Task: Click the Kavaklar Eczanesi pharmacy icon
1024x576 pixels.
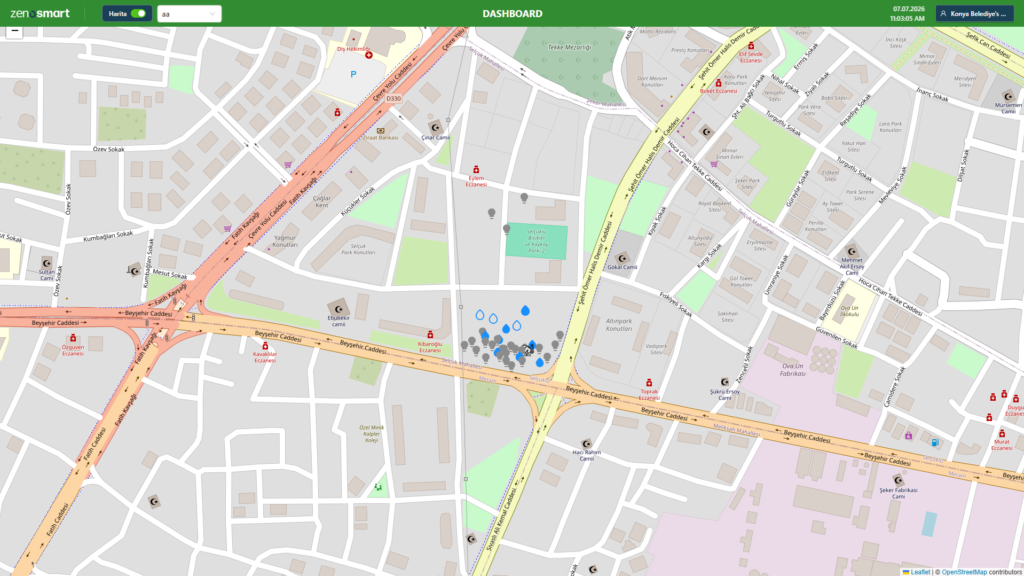Action: 265,346
